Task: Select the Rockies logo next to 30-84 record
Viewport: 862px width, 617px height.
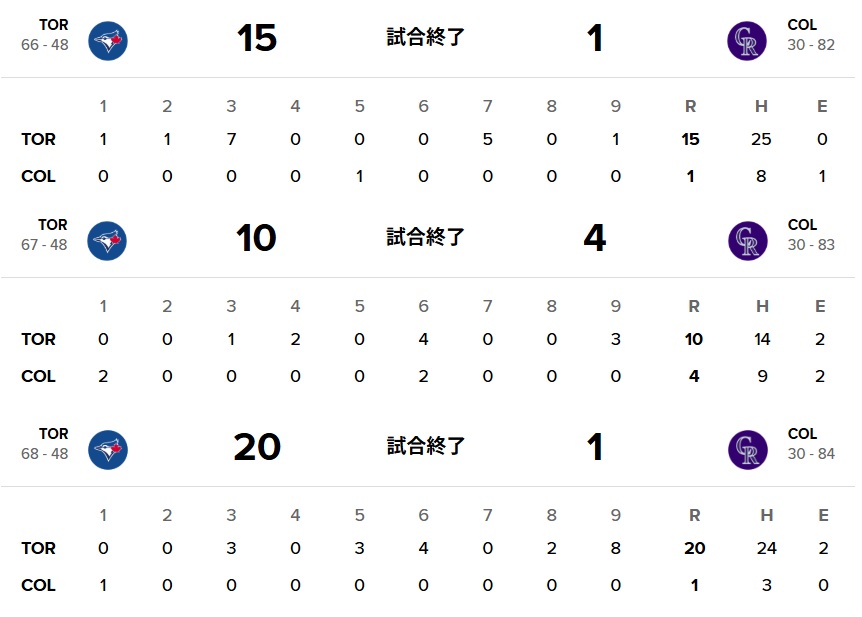Action: click(x=747, y=449)
